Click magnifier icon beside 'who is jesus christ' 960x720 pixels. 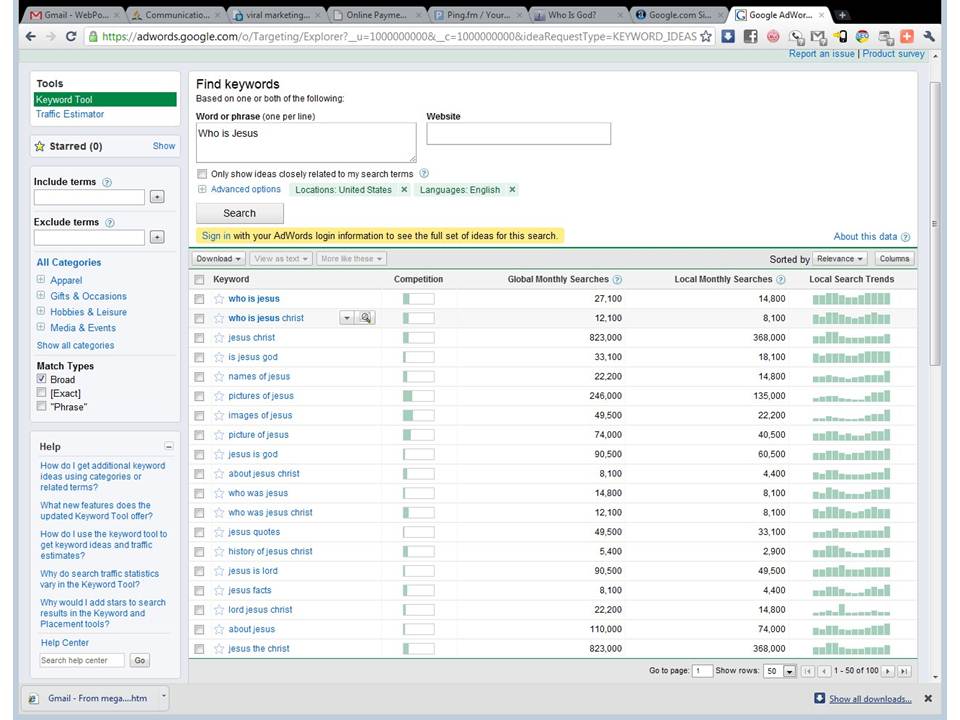tap(366, 318)
